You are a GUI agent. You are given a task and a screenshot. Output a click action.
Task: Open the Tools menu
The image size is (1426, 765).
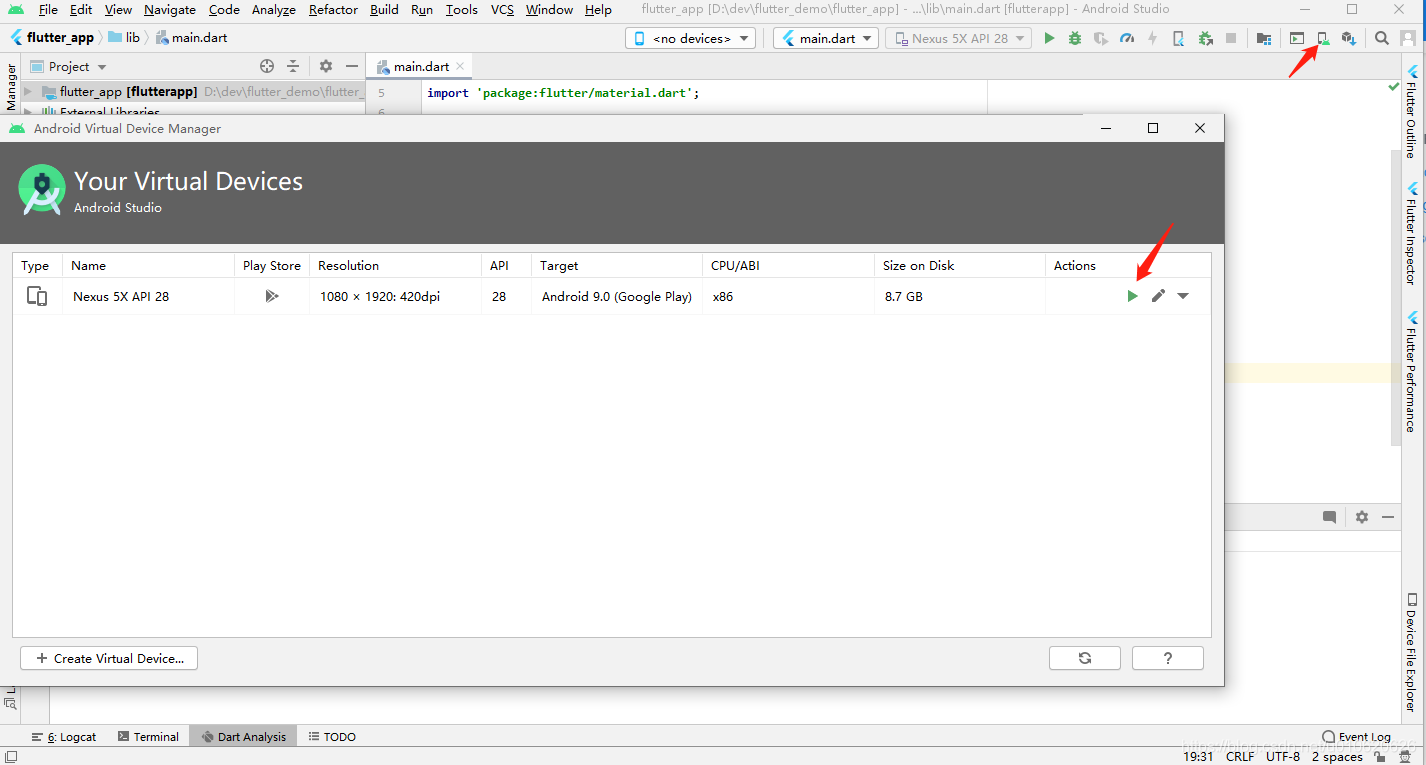click(461, 9)
